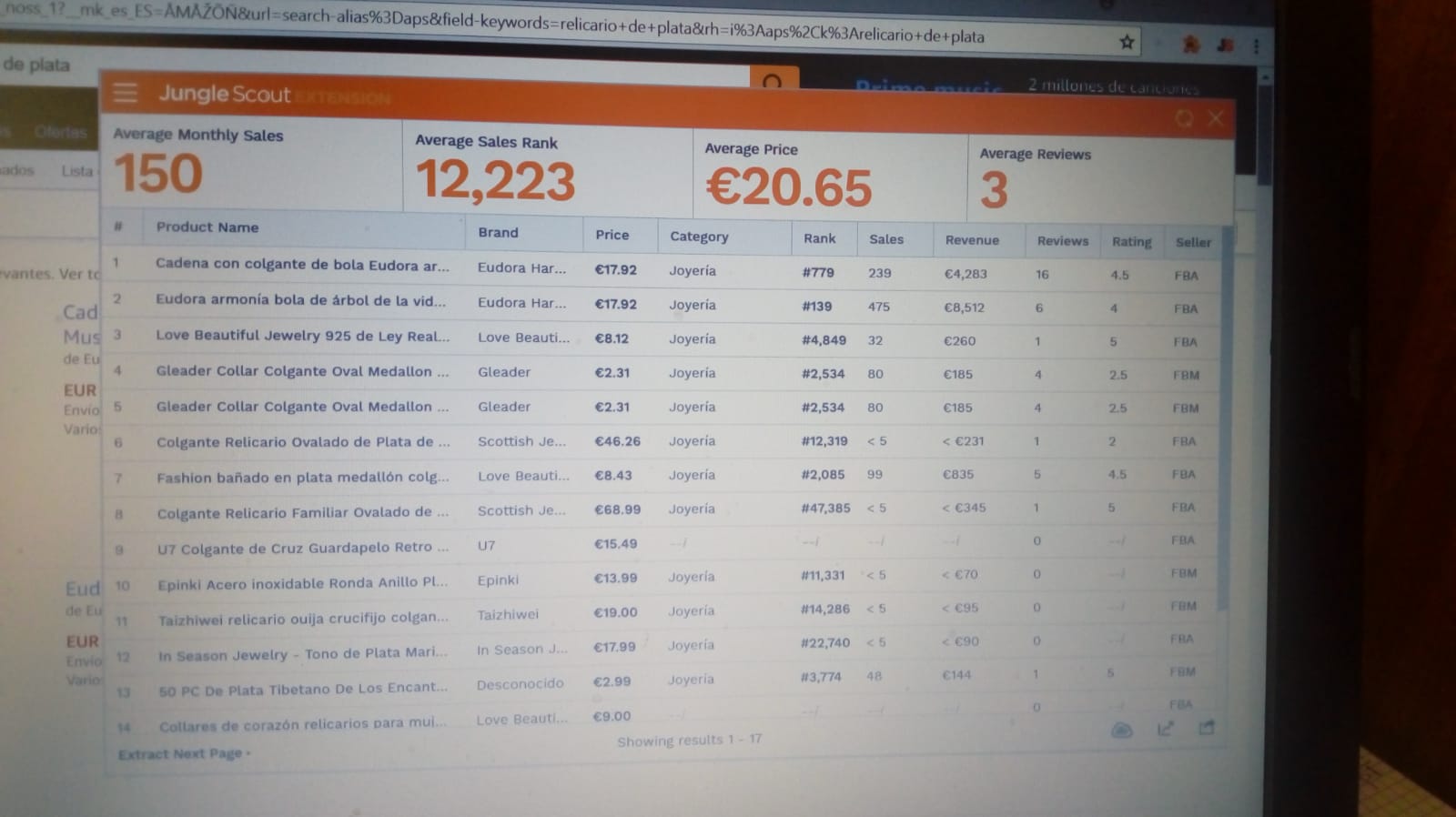
Task: Sort by the Product Name column header
Action: point(207,227)
